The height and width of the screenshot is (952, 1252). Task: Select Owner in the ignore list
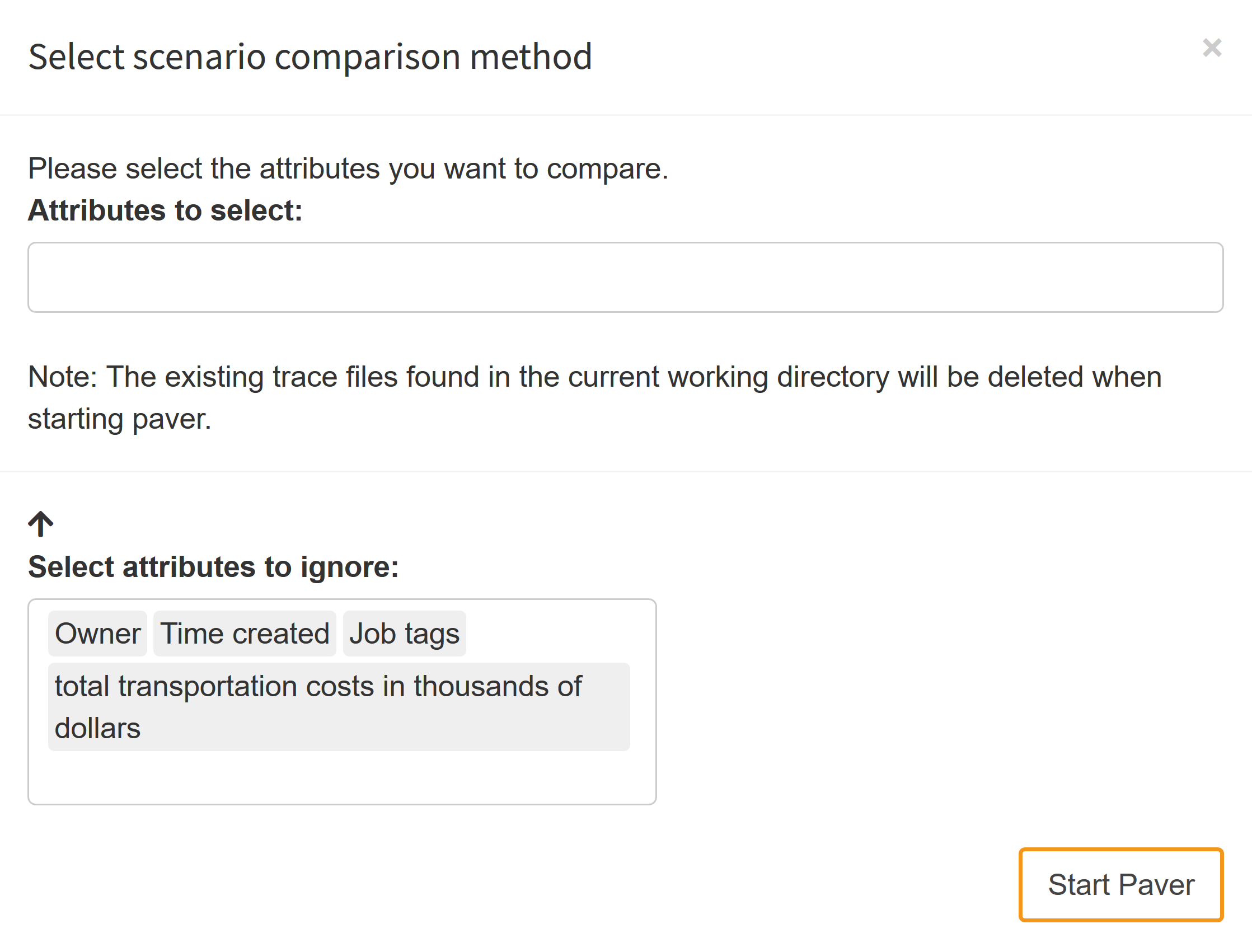pos(97,634)
